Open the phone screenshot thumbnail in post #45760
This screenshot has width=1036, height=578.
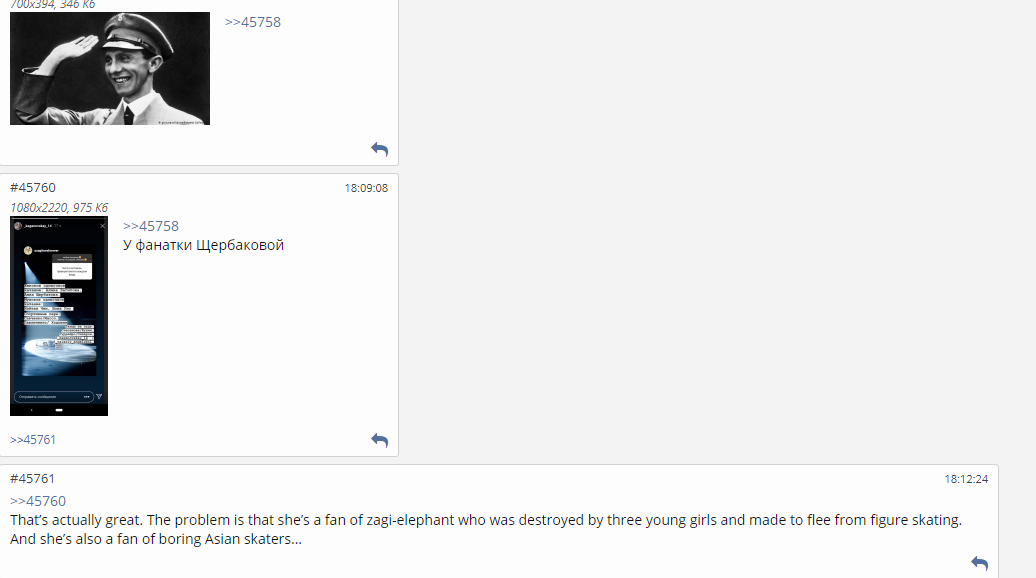point(59,316)
